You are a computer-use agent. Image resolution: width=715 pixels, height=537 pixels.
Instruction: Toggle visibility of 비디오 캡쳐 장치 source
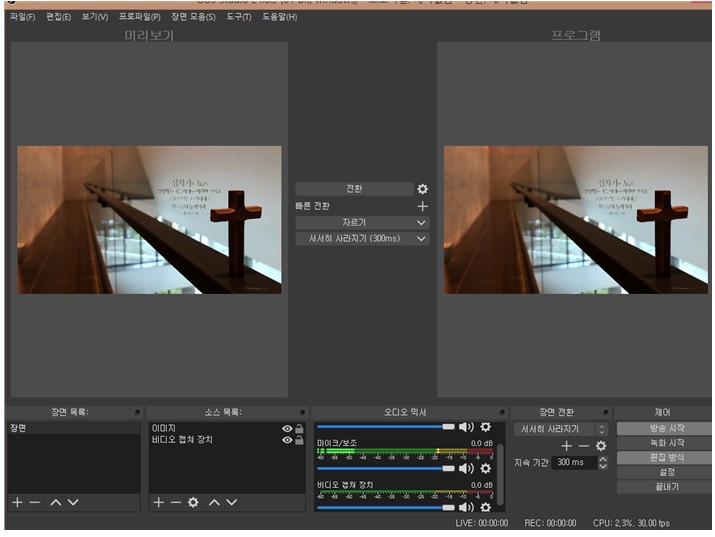[x=287, y=440]
